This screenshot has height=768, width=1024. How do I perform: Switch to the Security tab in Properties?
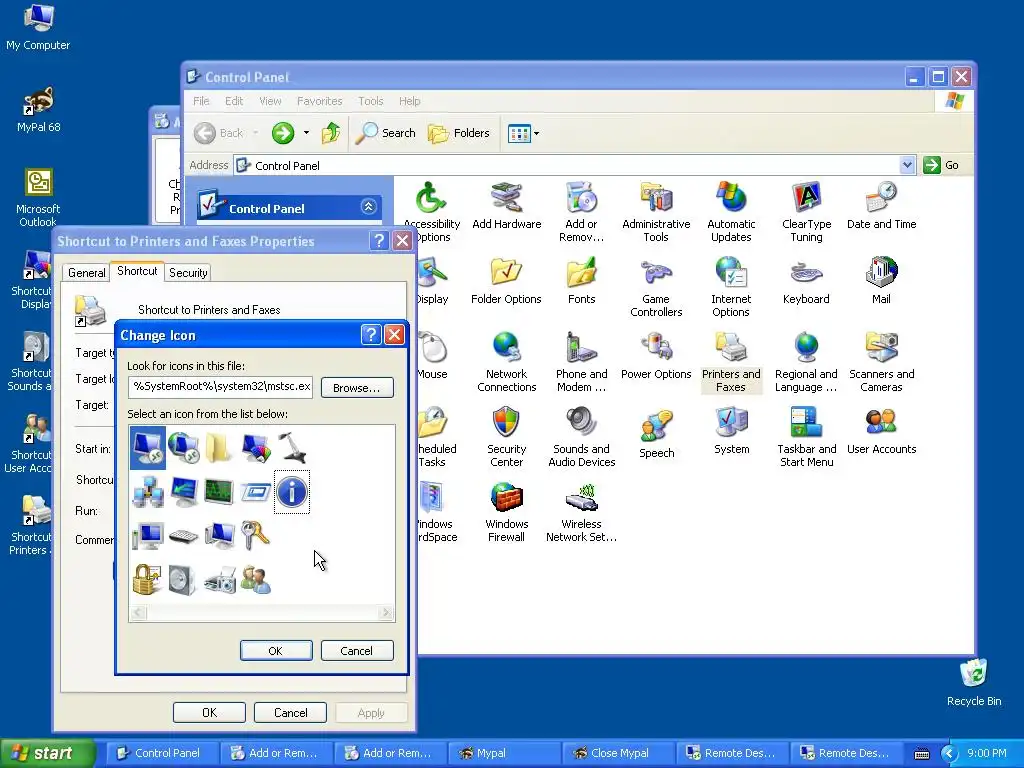[x=188, y=273]
